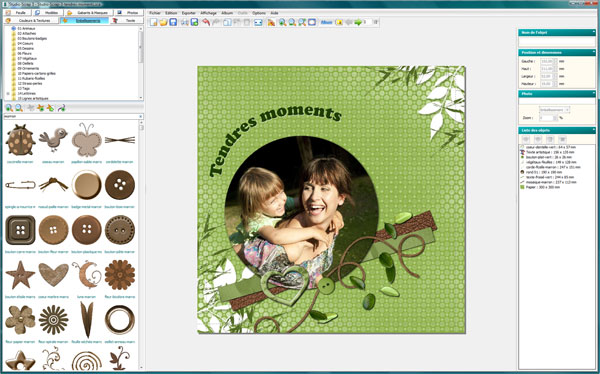Select rond 01 in object list
Image resolution: width=600 pixels, height=374 pixels.
pos(544,172)
